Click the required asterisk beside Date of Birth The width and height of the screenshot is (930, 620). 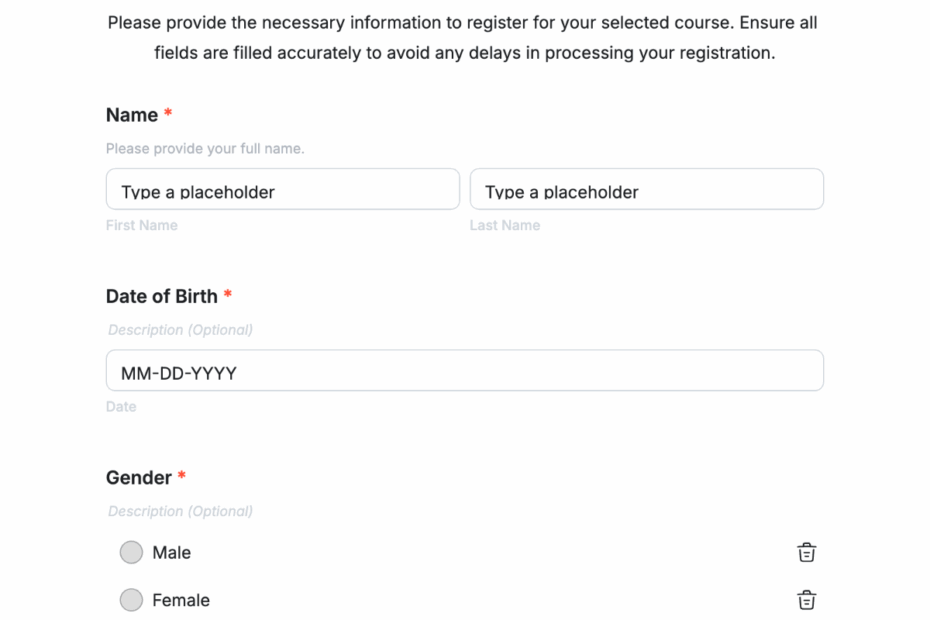click(x=227, y=295)
